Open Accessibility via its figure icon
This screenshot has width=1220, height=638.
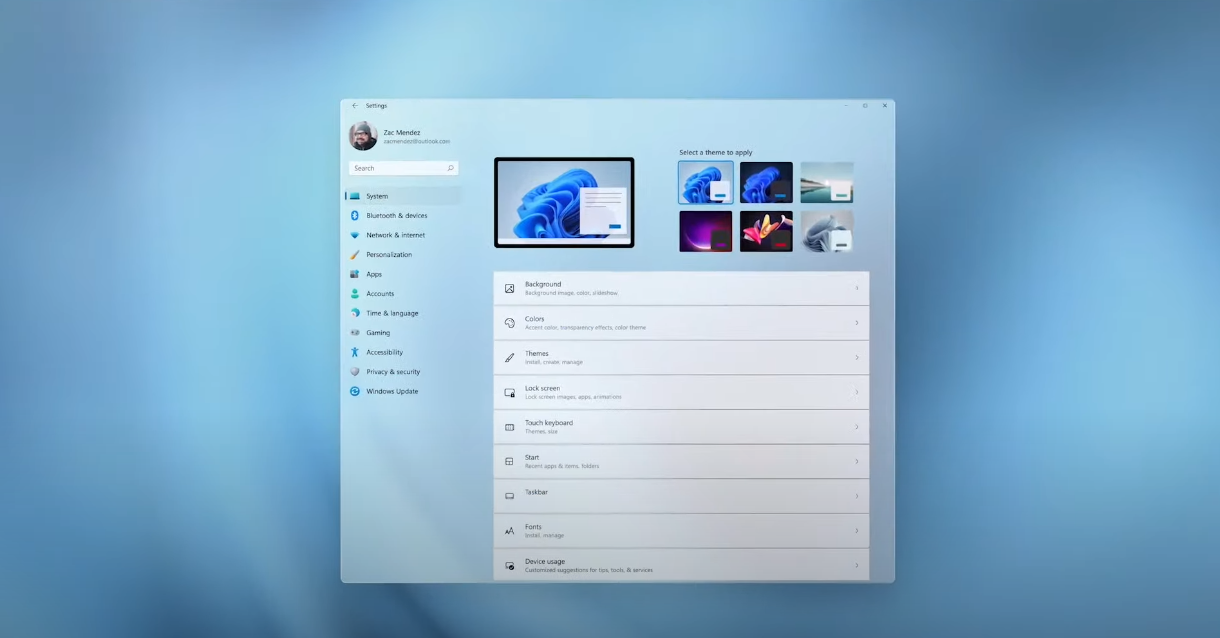click(x=355, y=352)
